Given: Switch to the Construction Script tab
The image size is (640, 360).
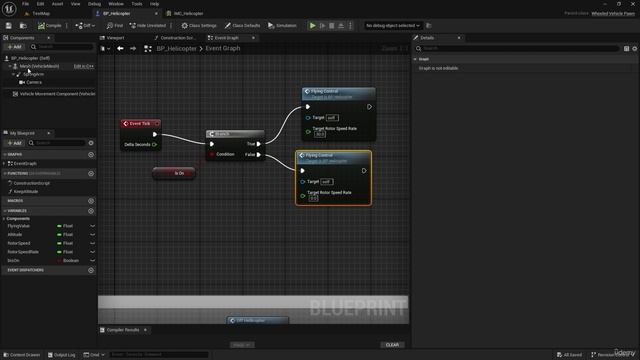Looking at the screenshot, I should (178, 38).
